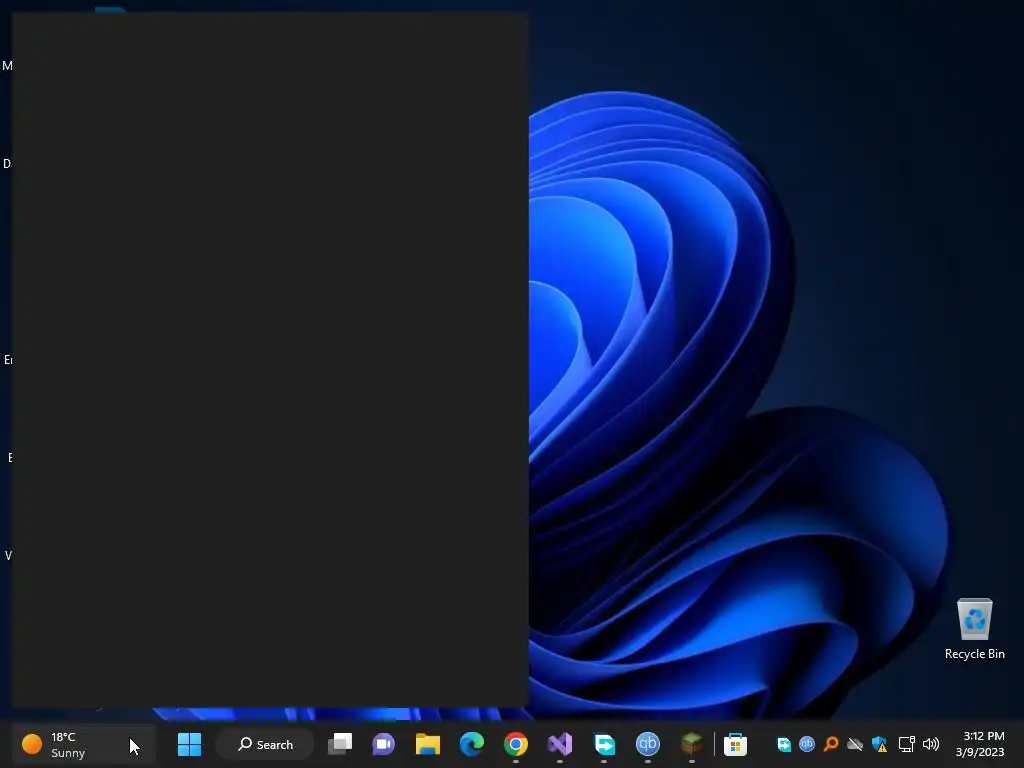Open the weather widget showing 18°C Sunny
The height and width of the screenshot is (768, 1024).
[82, 744]
